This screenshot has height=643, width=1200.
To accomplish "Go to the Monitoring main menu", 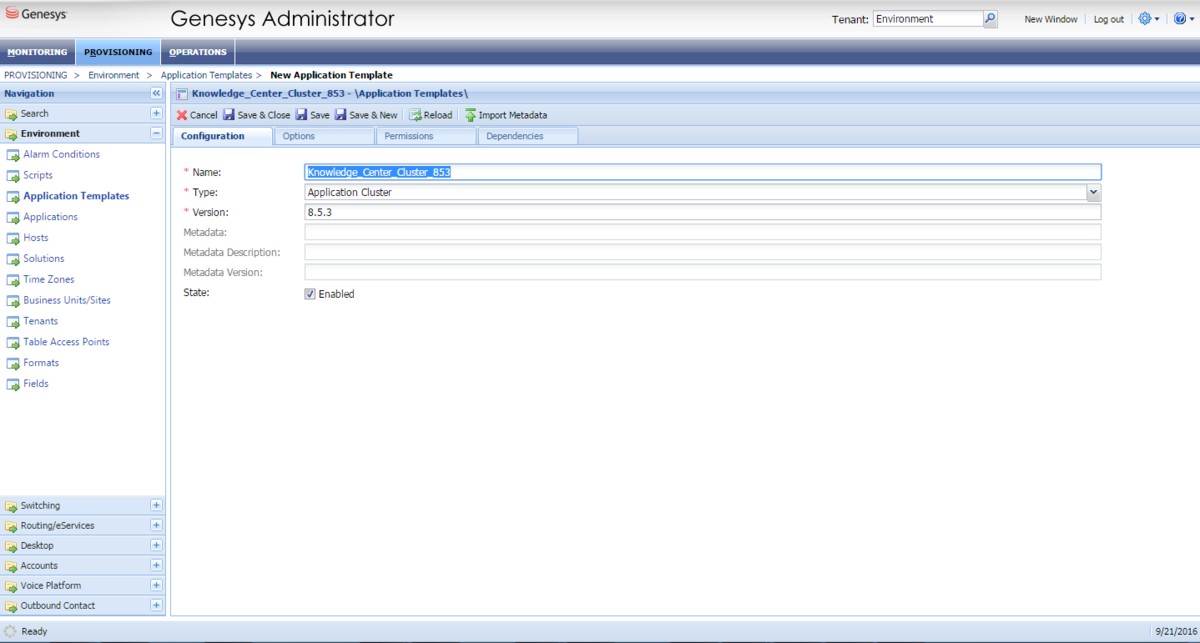I will [x=37, y=52].
